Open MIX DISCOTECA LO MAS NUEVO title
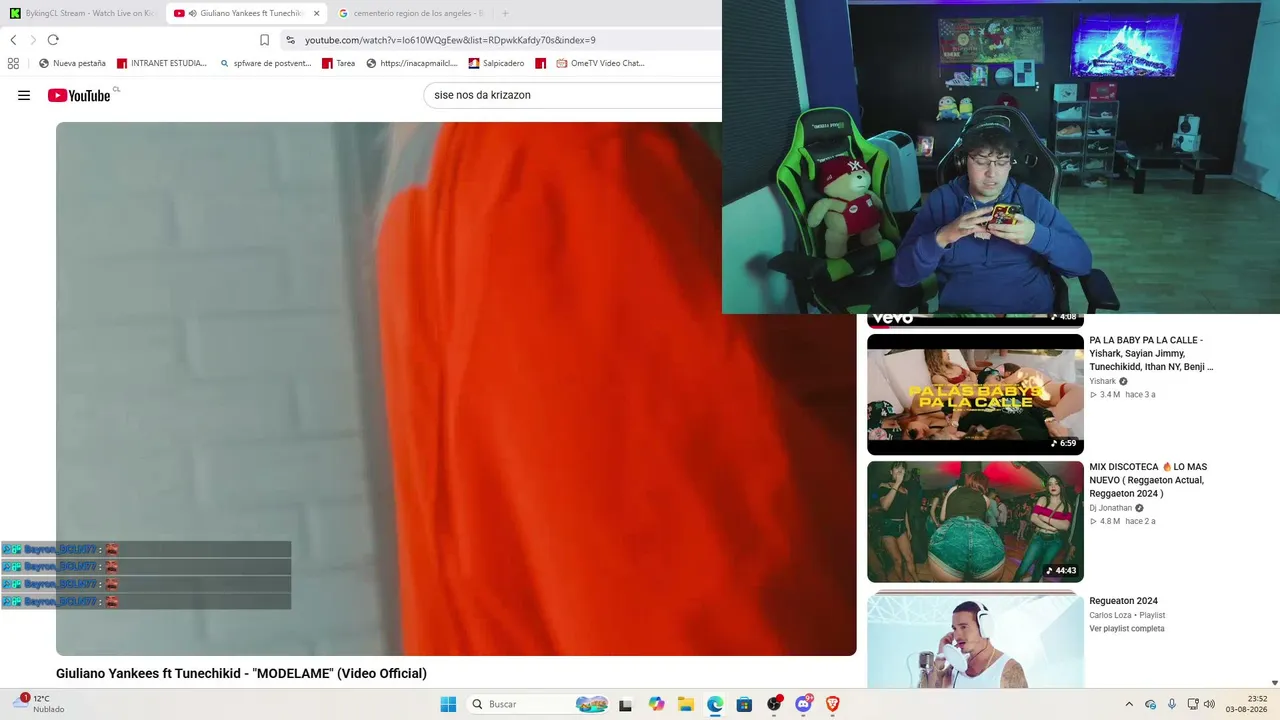The image size is (1280, 720). click(1148, 480)
